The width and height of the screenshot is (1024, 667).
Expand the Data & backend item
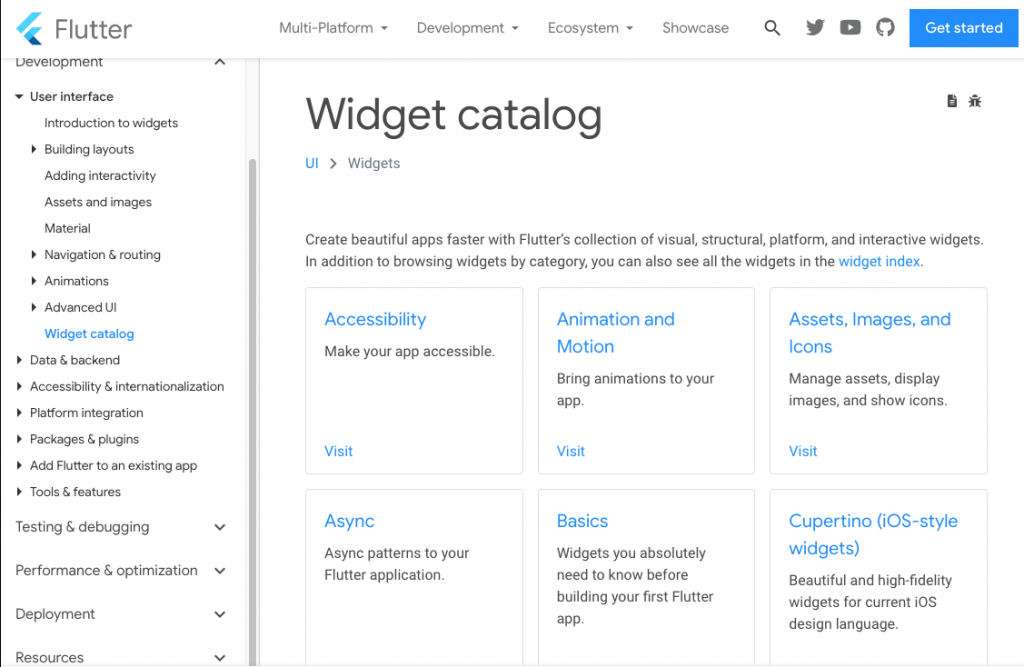pyautogui.click(x=19, y=360)
